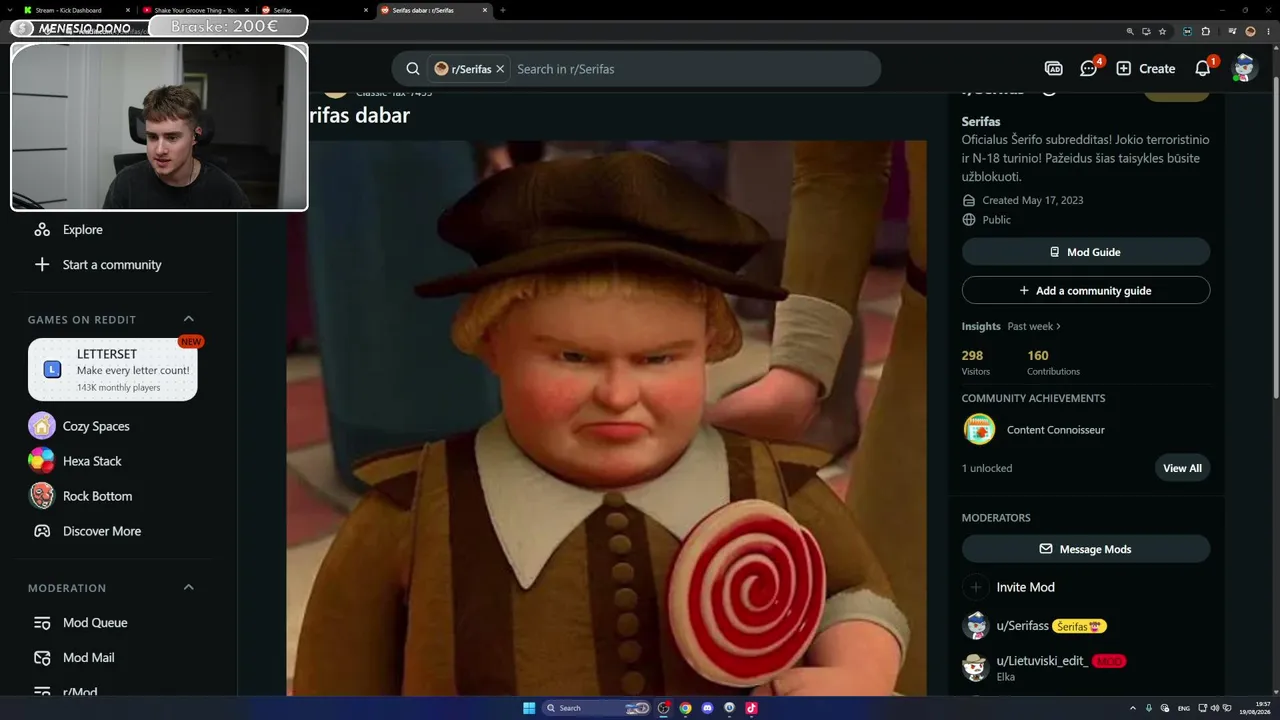Expand the Insights Past week selector
The image size is (1280, 720).
(x=1034, y=326)
